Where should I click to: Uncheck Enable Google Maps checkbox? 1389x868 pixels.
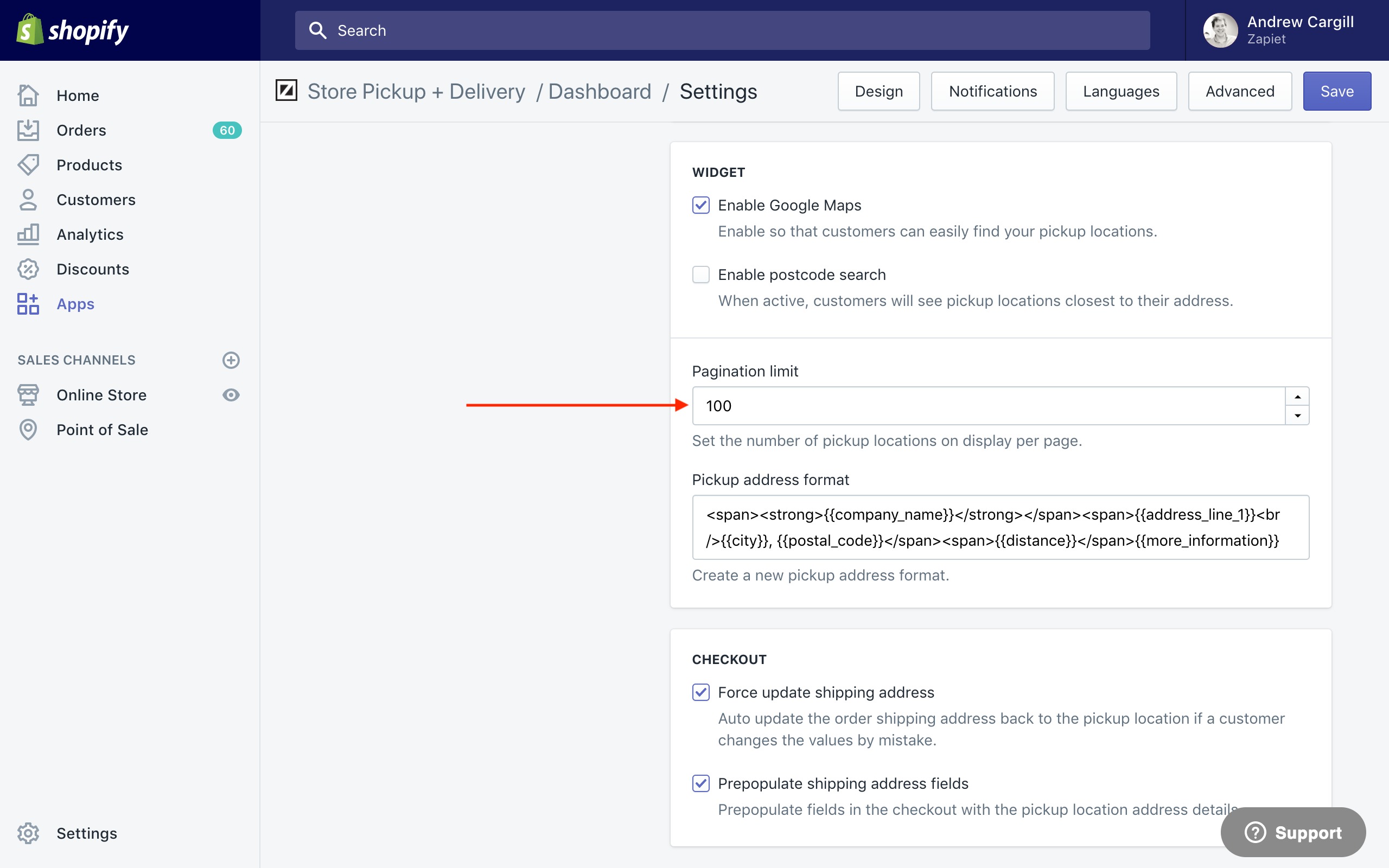pos(701,205)
